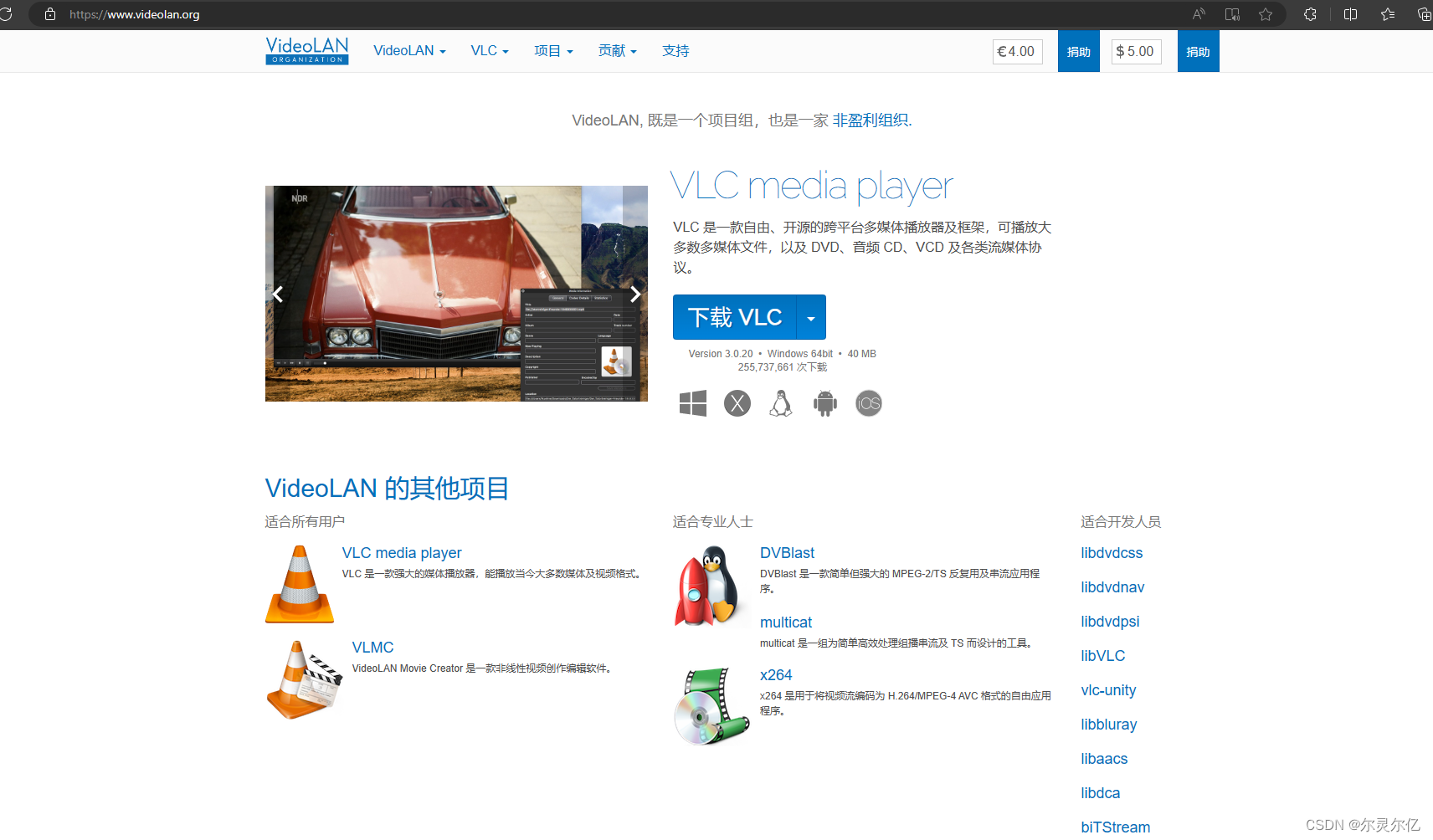Expand the 项目 navigation menu

[x=553, y=51]
